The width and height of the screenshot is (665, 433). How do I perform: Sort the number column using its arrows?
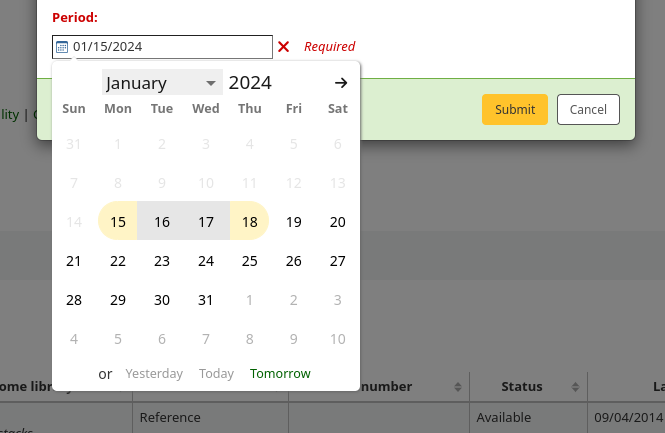pos(458,387)
